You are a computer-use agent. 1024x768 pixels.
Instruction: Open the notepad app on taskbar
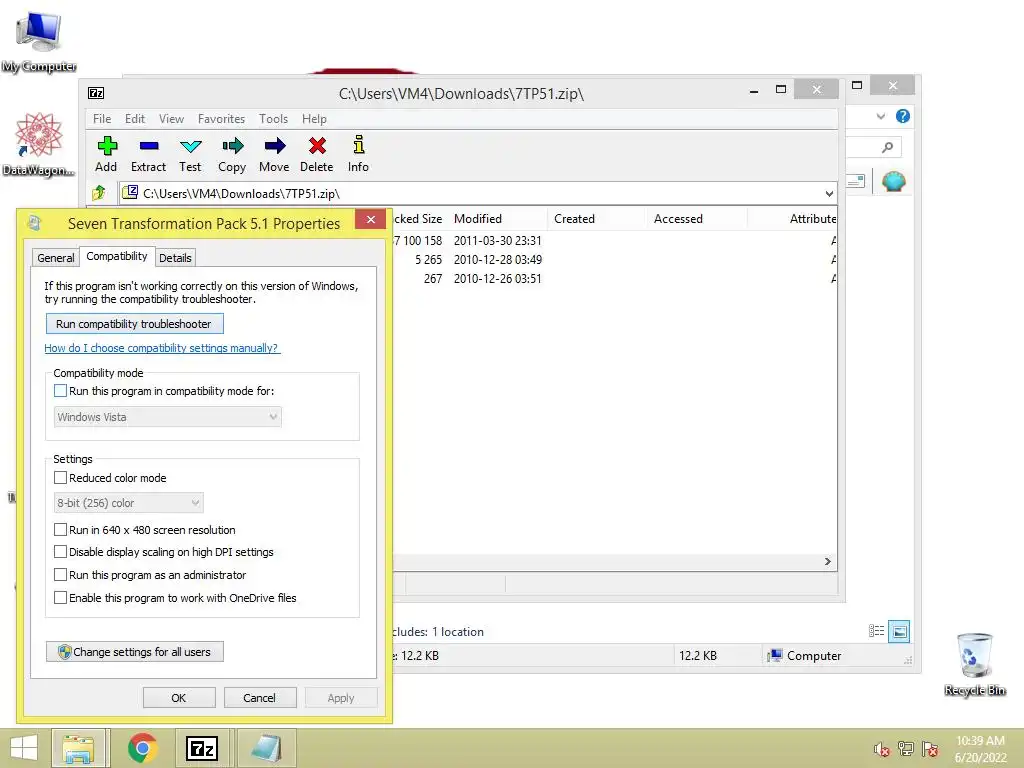point(266,748)
